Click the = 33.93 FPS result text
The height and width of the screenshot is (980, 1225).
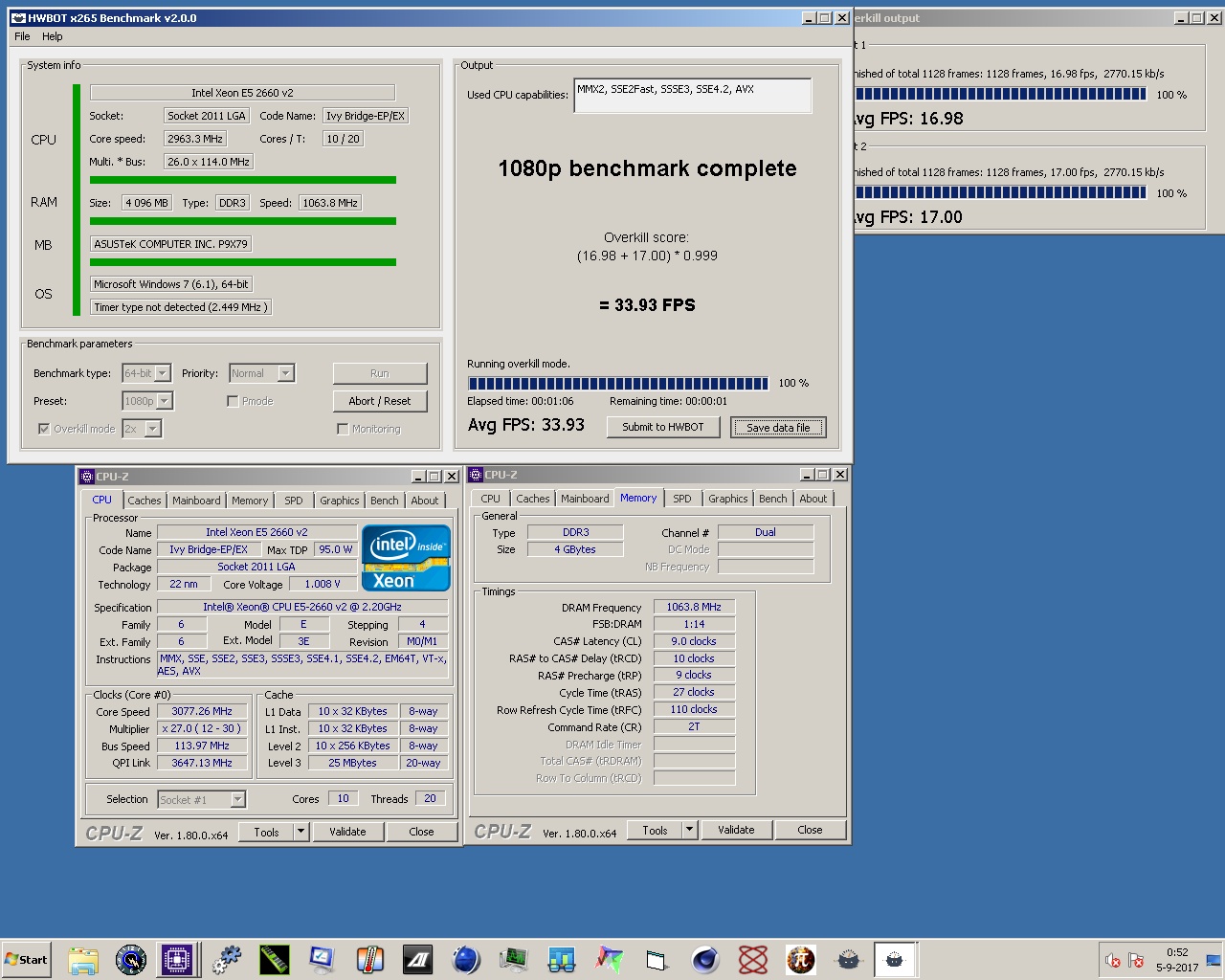(x=647, y=305)
